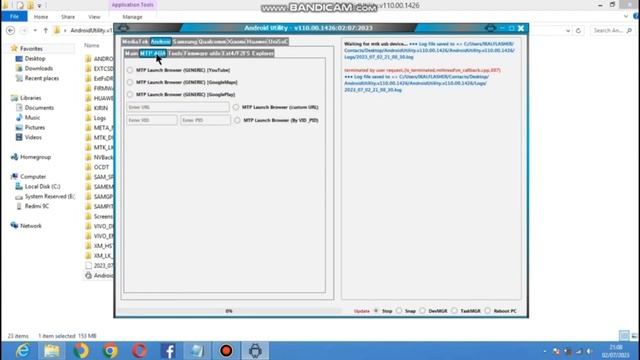Open Local Disk (C:) in sidebar

pos(42,187)
